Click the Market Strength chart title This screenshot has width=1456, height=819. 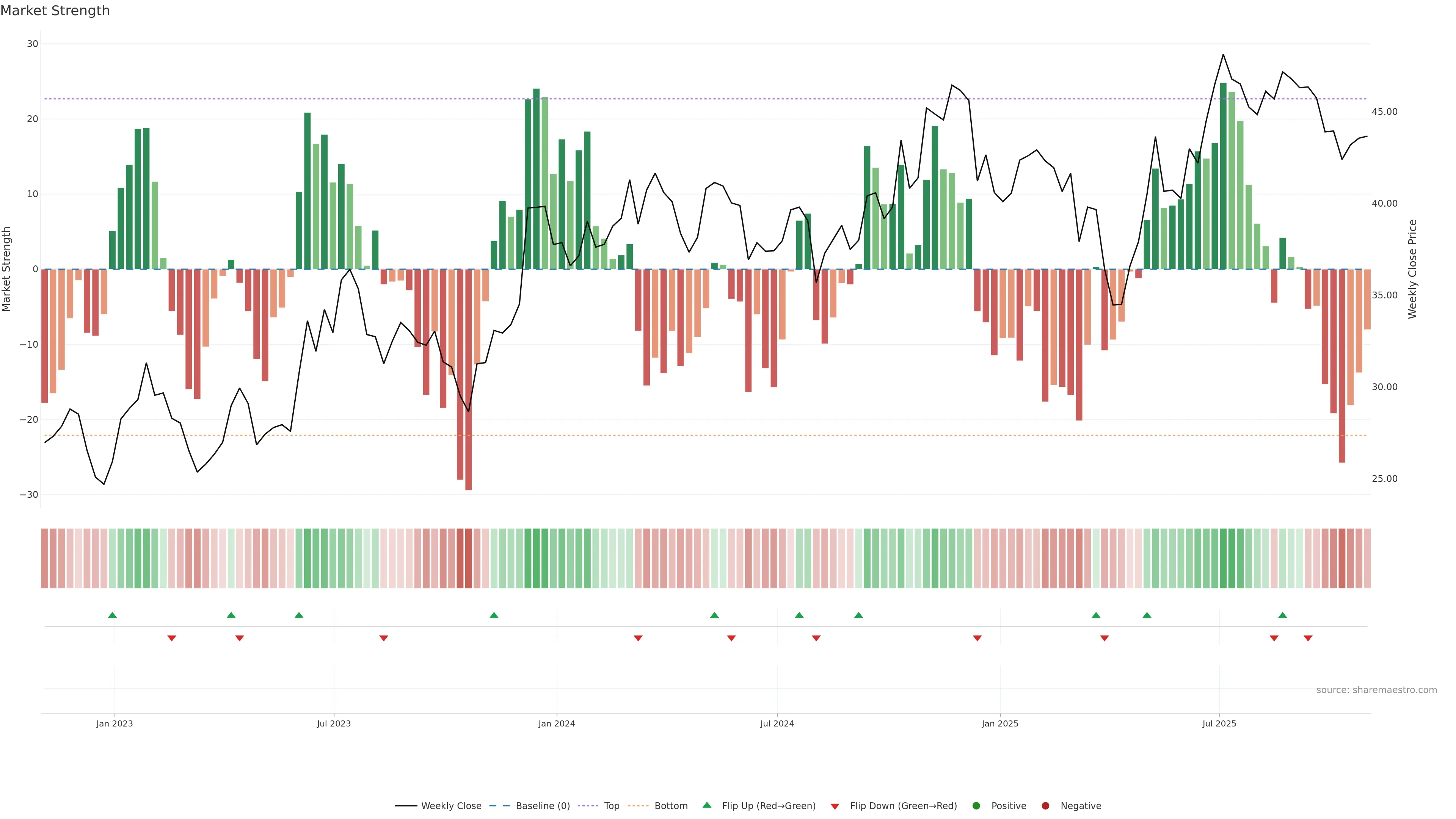(x=55, y=11)
